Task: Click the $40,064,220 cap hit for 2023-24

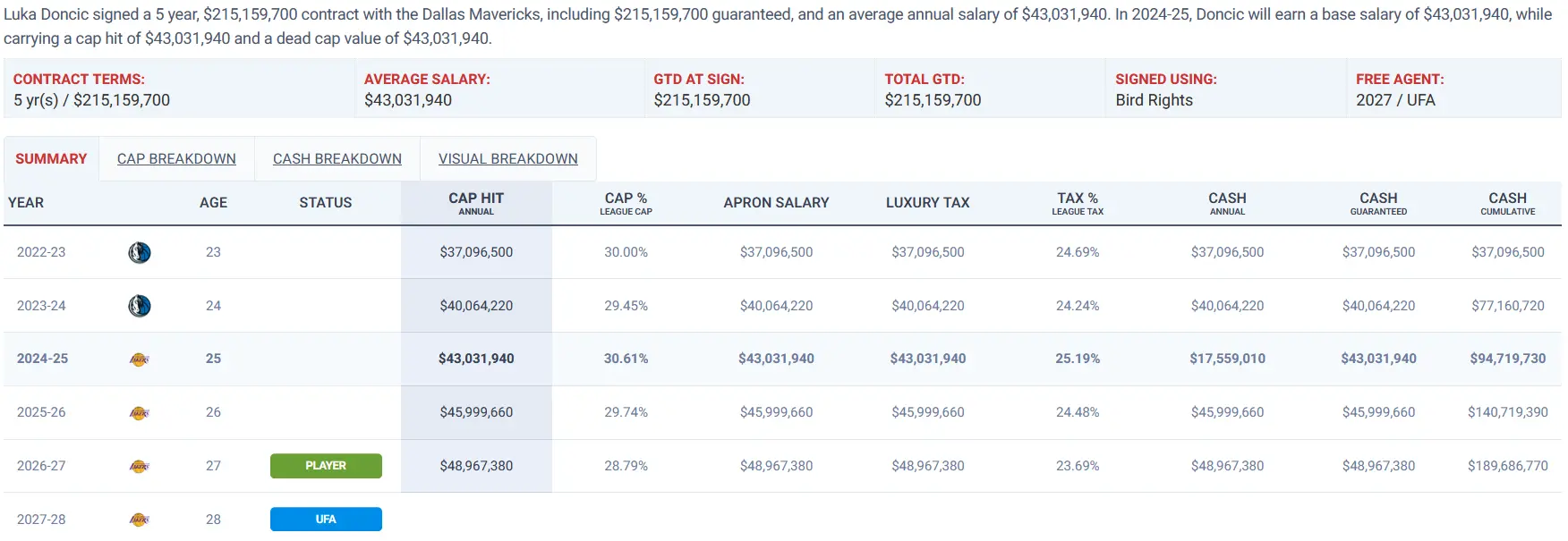Action: point(476,306)
